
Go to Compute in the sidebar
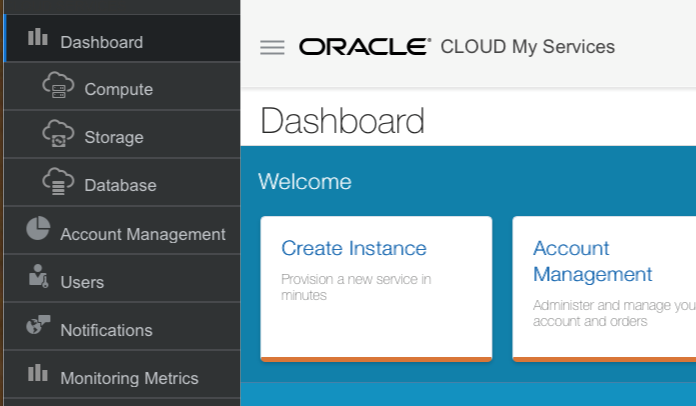tap(122, 86)
